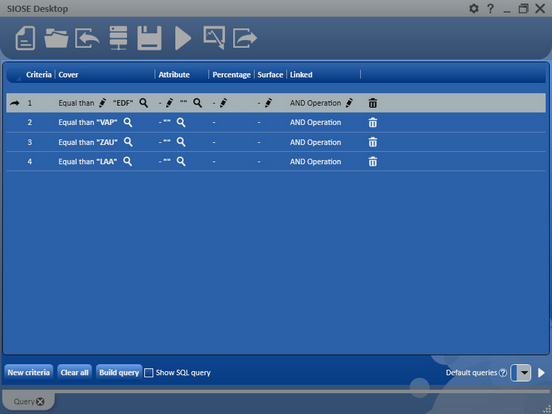This screenshot has height=414, width=552.
Task: Expand the Default queries dropdown
Action: coord(525,372)
